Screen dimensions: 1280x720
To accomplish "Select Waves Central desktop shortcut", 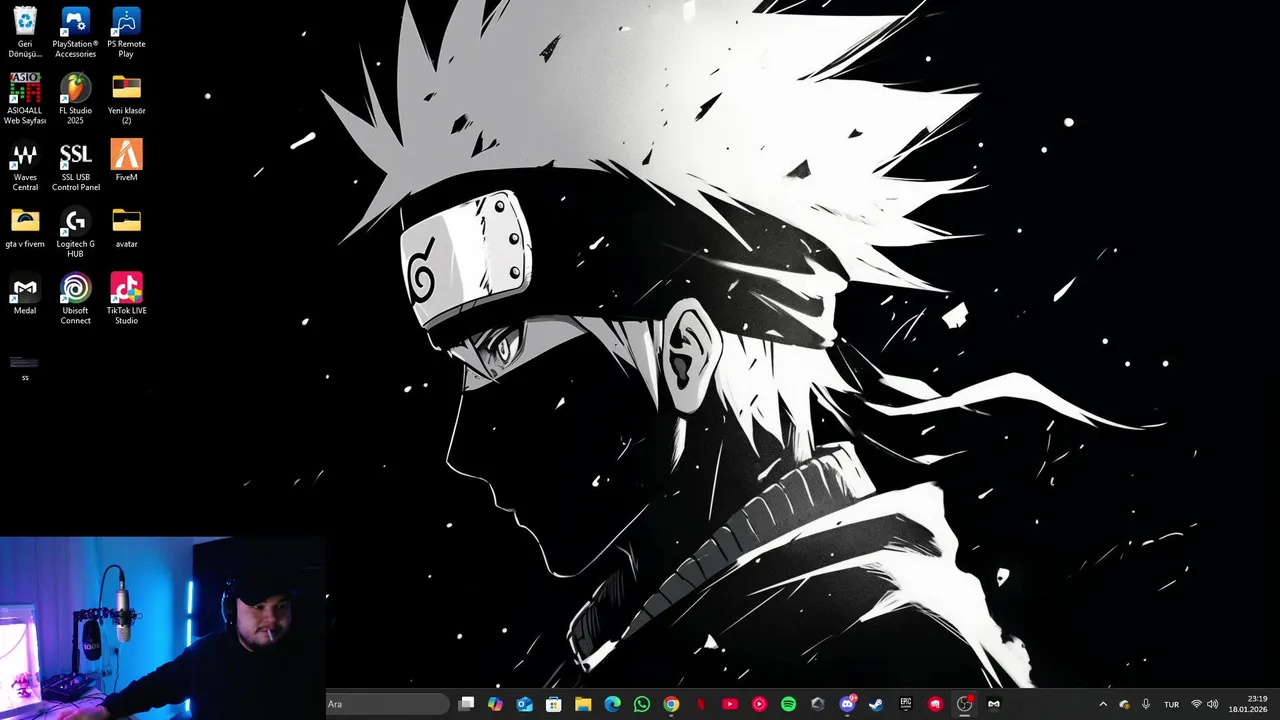I will pos(25,166).
